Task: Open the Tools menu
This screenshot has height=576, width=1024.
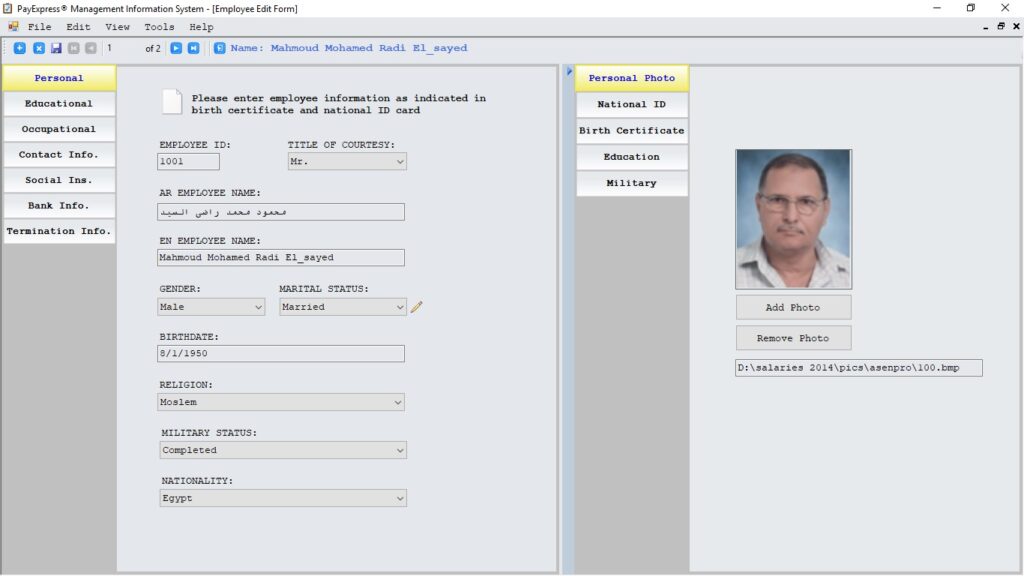Action: click(x=159, y=27)
